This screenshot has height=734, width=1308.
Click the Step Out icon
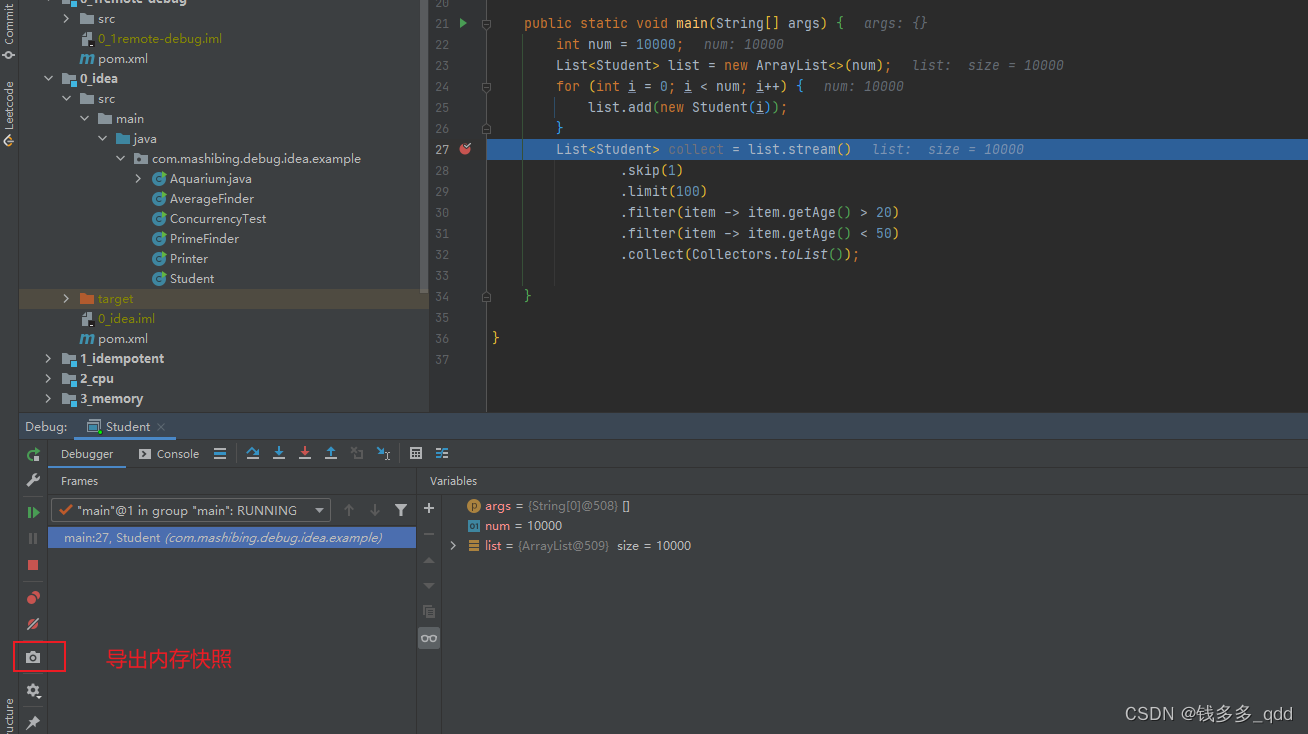click(331, 453)
